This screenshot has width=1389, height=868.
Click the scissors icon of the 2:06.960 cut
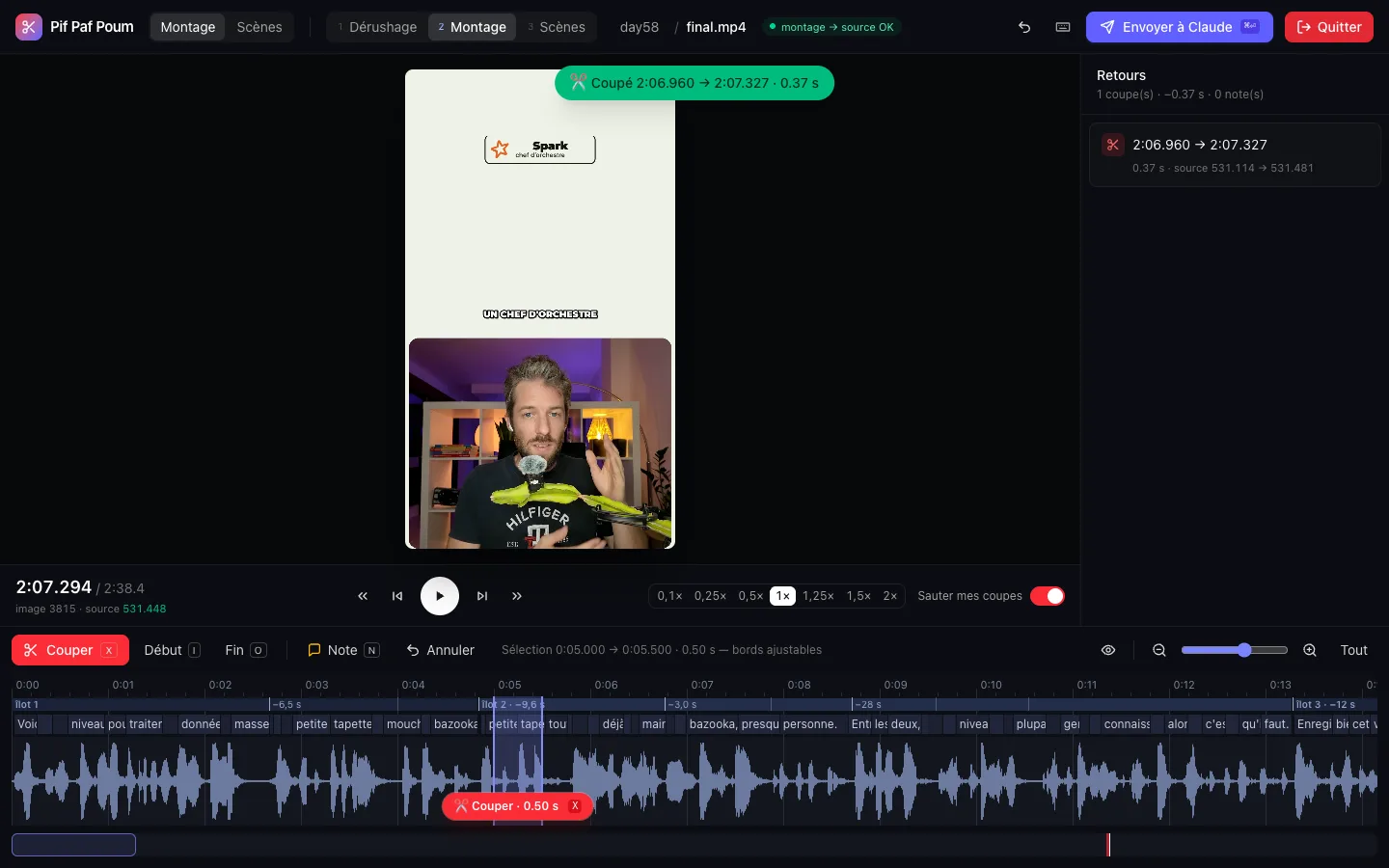[x=1113, y=145]
